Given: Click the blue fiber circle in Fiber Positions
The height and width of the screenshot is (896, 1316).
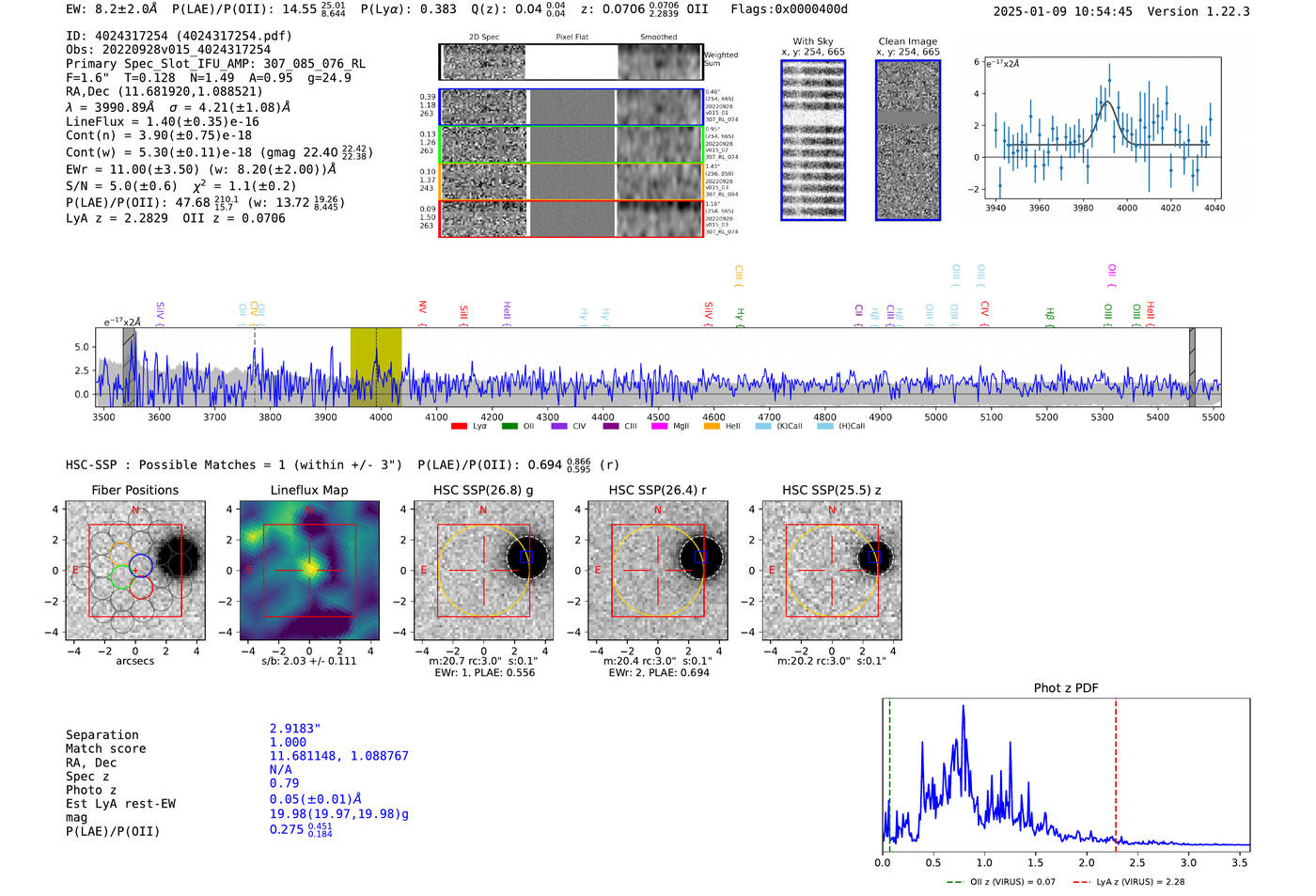Looking at the screenshot, I should pos(141,566).
